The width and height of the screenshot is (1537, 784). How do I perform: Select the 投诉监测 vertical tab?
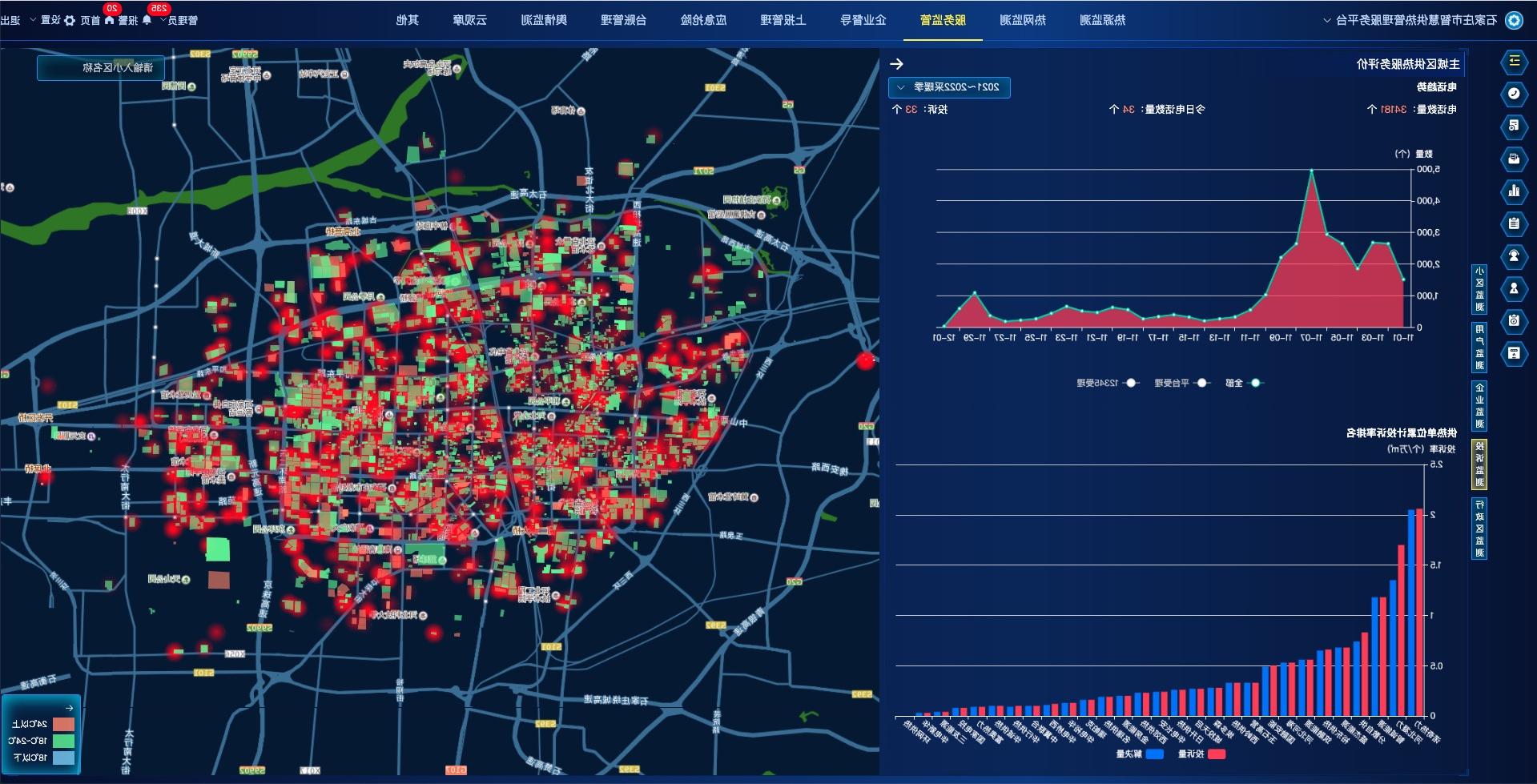1479,464
